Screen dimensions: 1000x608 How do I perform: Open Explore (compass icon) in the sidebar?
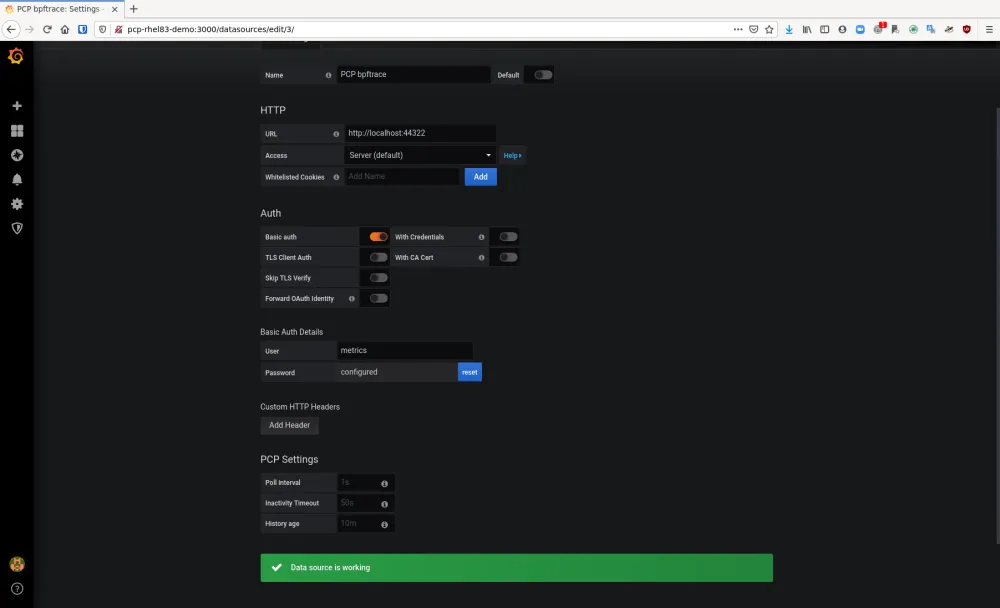(x=16, y=155)
